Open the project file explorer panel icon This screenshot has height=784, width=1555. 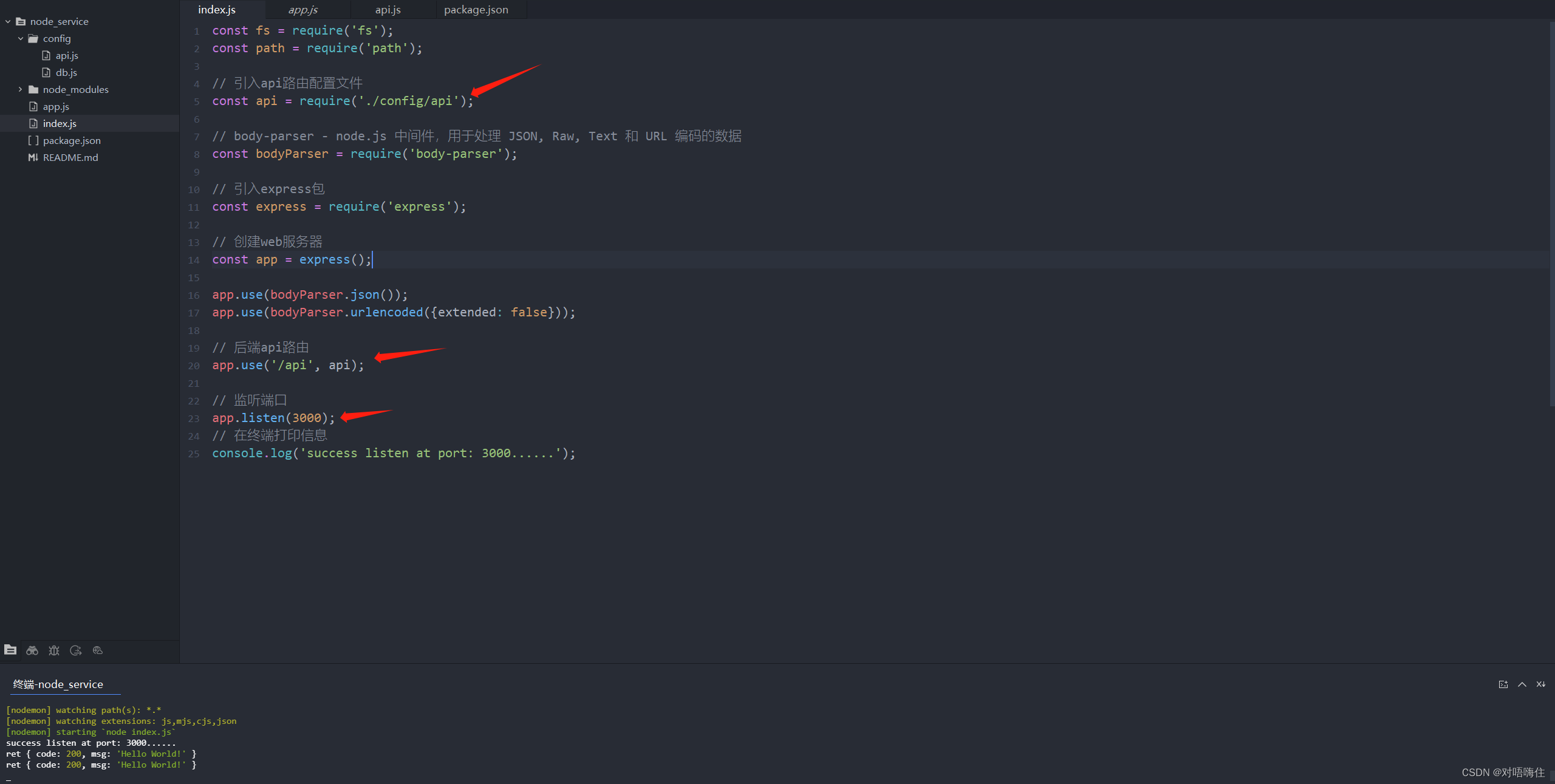click(x=10, y=650)
